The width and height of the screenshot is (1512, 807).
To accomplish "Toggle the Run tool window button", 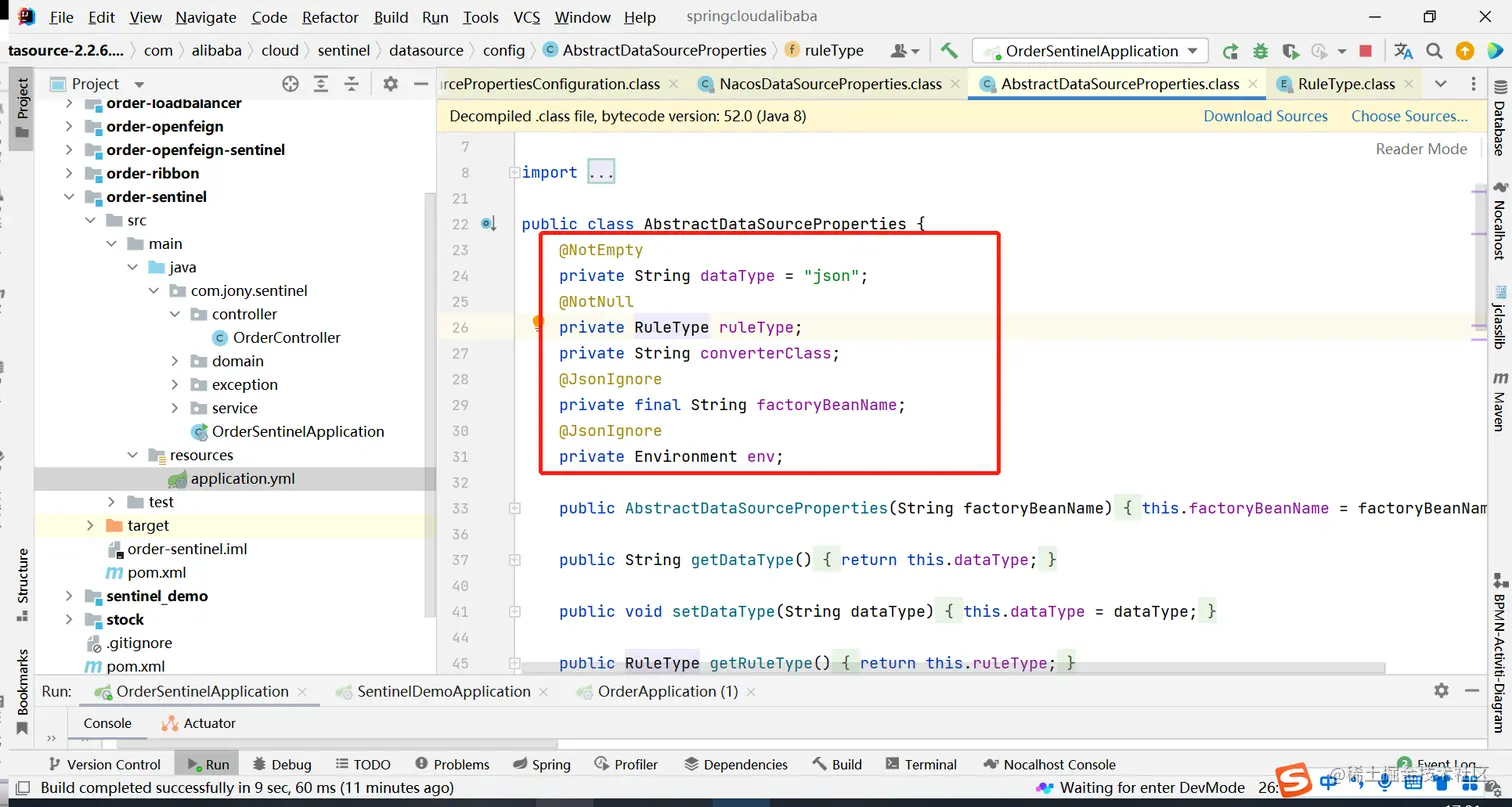I will (x=208, y=764).
